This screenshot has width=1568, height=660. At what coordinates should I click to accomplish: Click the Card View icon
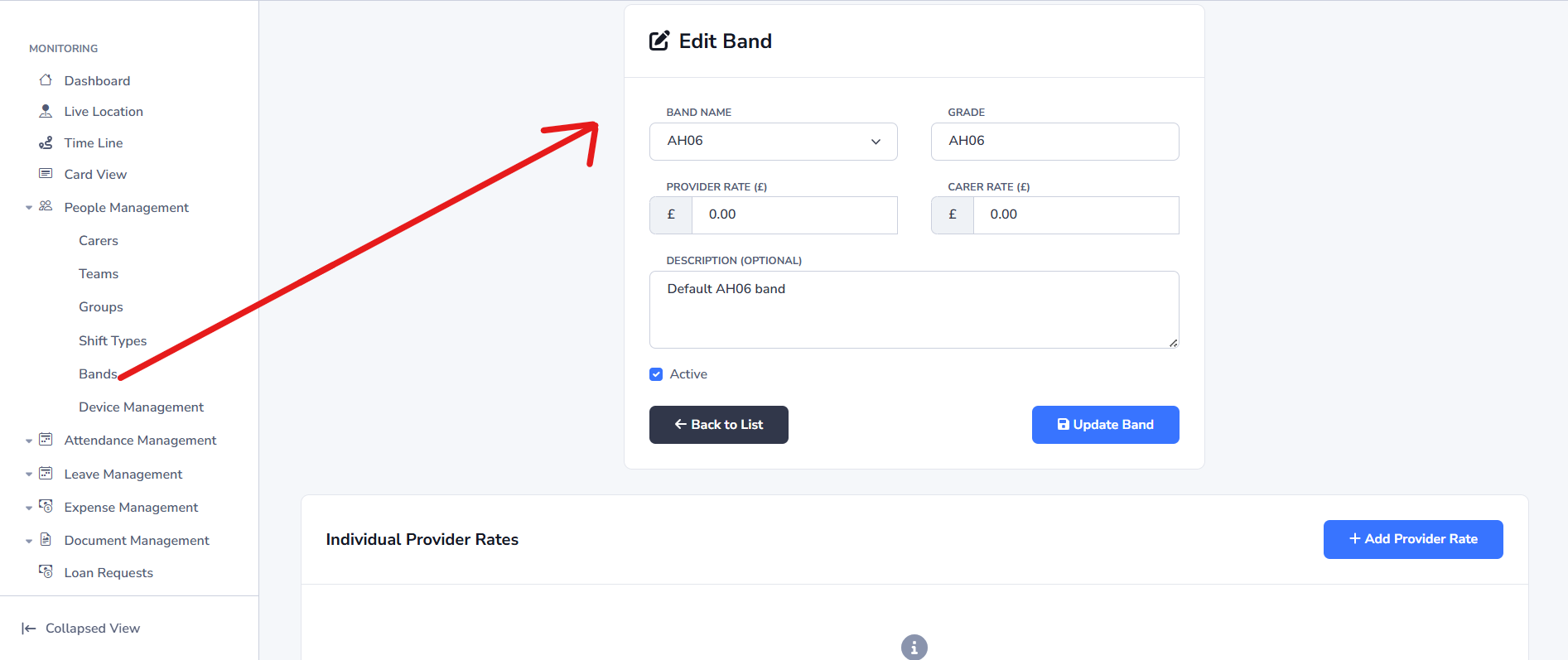pyautogui.click(x=46, y=174)
